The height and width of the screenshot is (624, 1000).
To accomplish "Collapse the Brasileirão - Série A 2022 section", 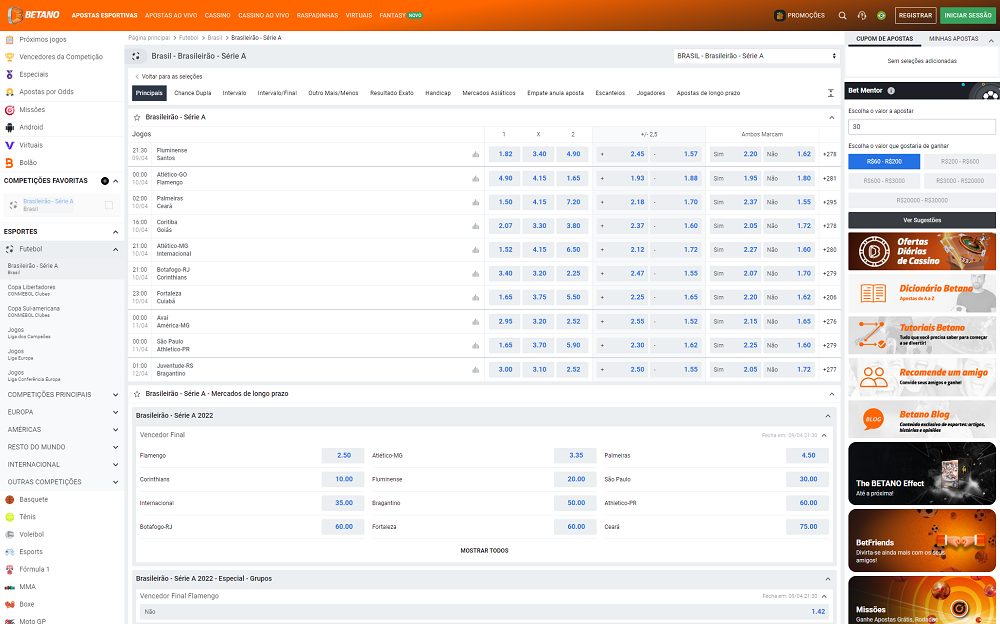I will (827, 415).
